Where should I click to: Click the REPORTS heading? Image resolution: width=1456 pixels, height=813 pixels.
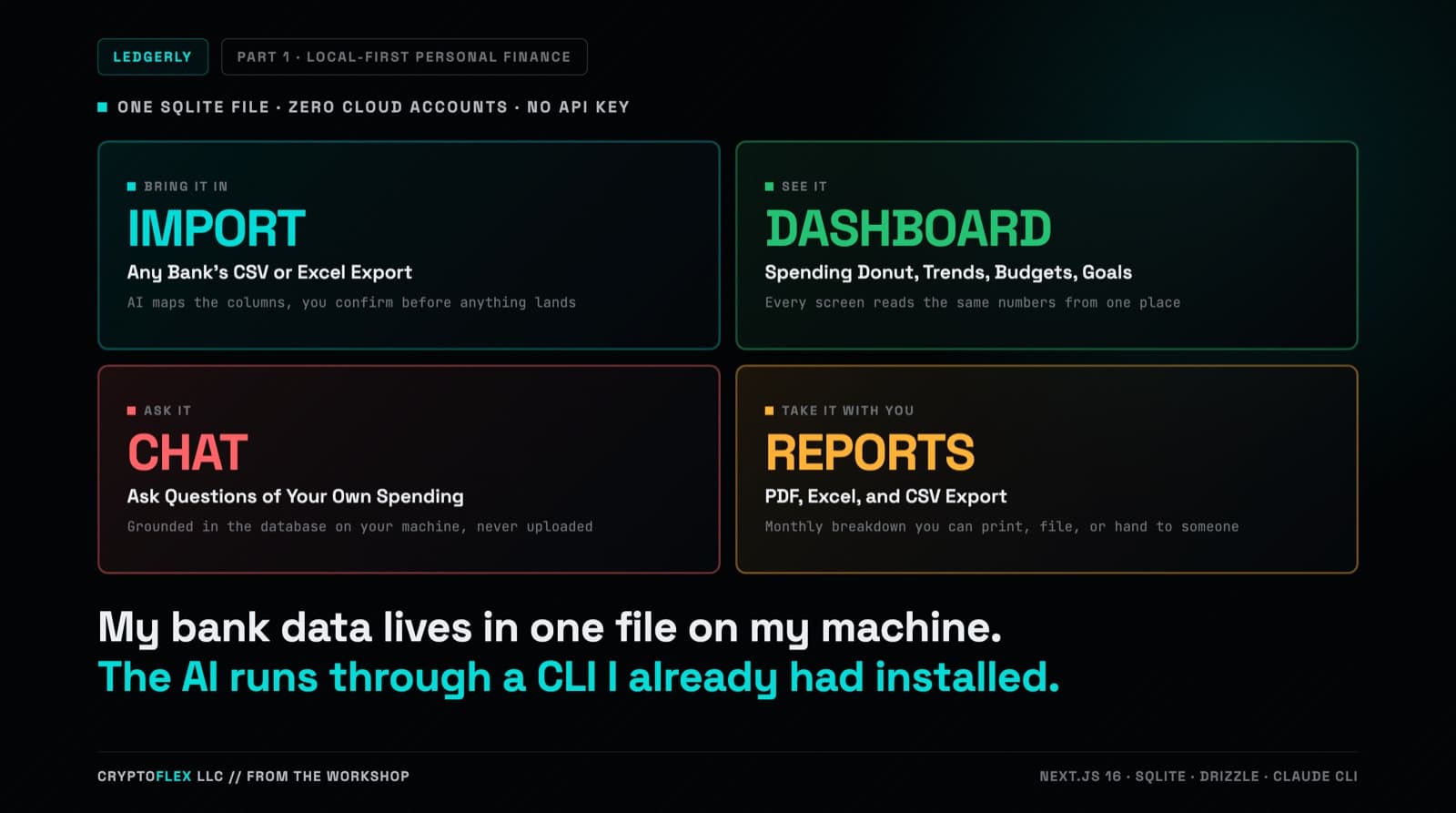[870, 452]
